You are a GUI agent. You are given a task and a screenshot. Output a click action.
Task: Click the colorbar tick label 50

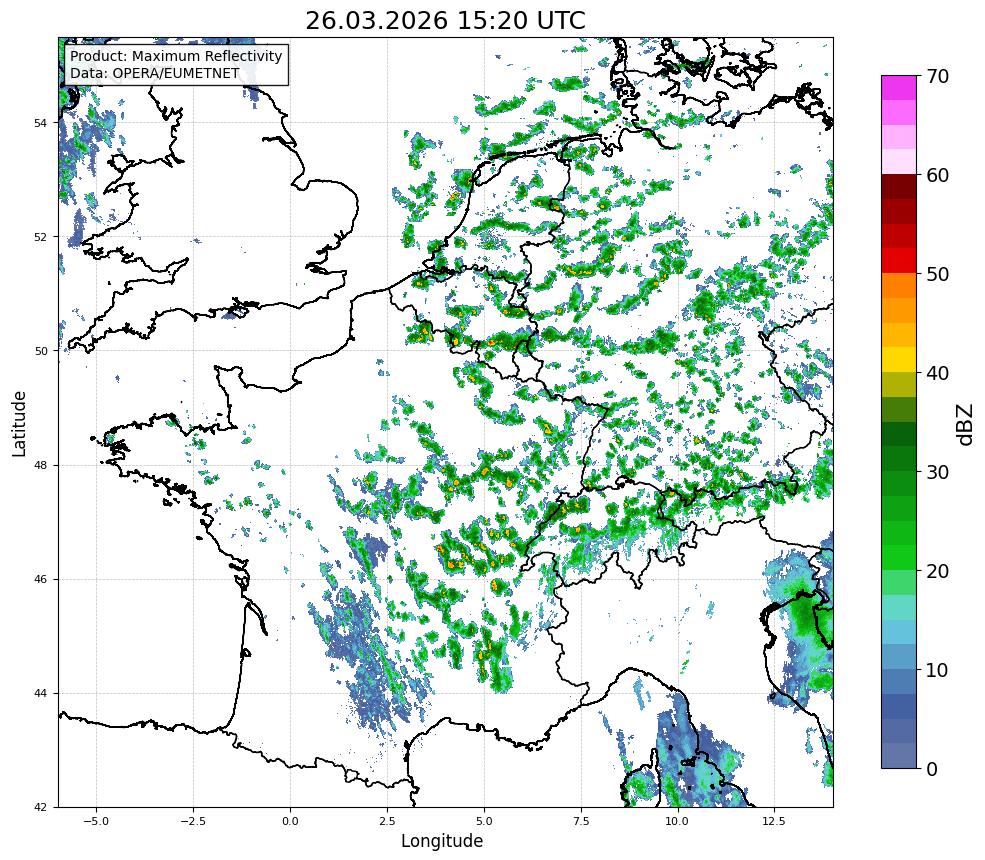(x=937, y=274)
